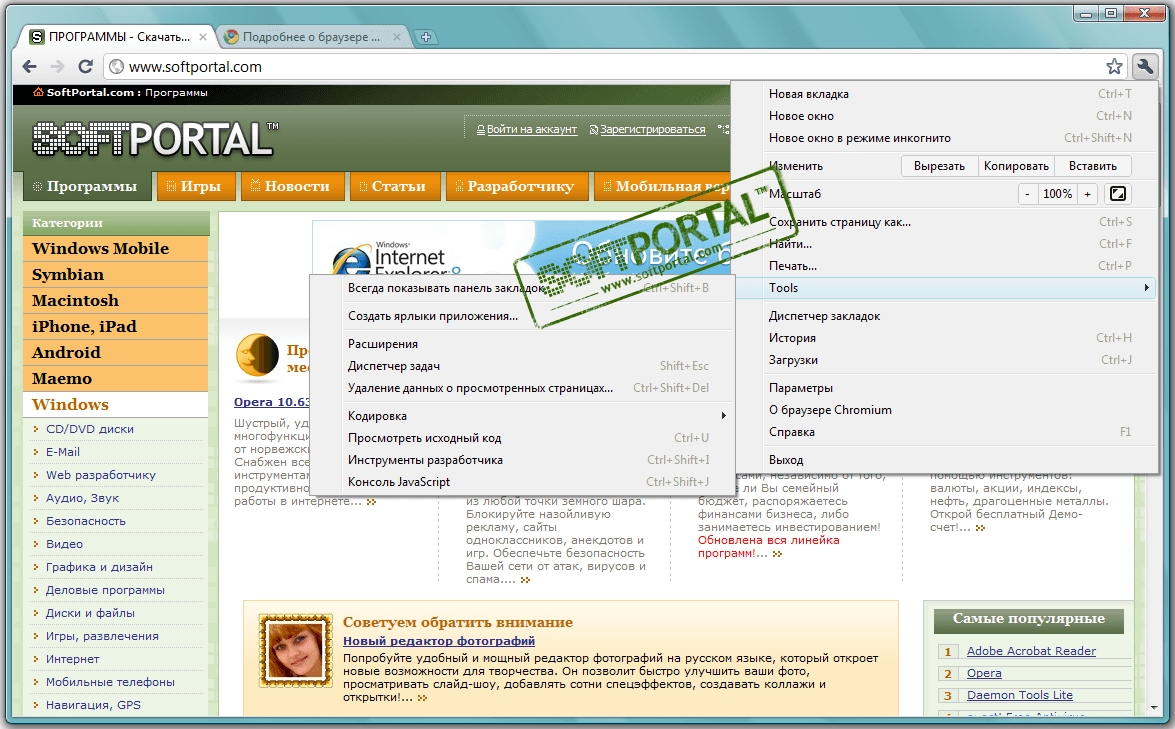Screen dimensions: 1175x729
Task: Choose Удаление данных о просмотренных страницах...
Action: point(522,388)
